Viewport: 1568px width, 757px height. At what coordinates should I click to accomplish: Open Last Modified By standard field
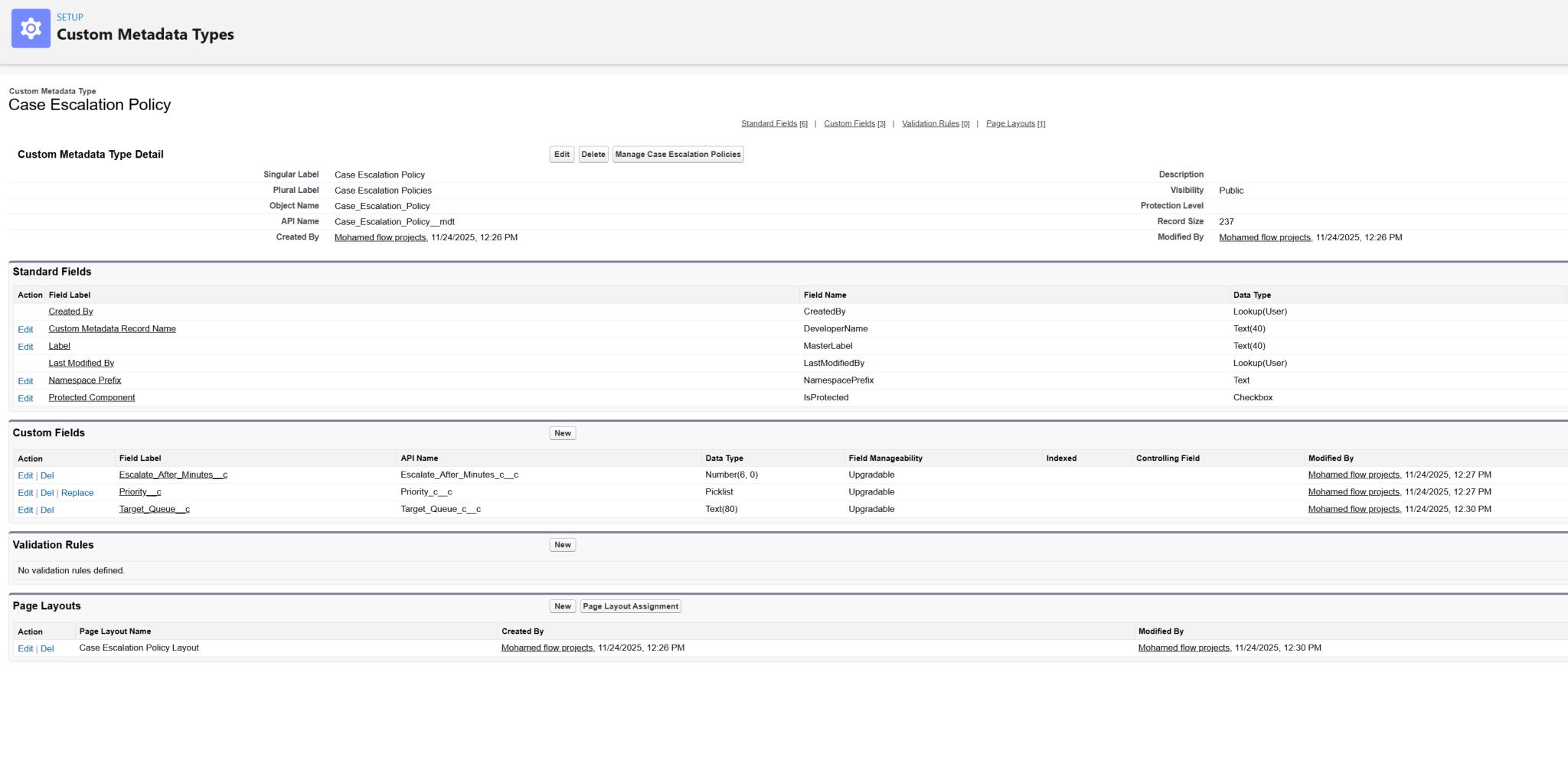(x=81, y=363)
